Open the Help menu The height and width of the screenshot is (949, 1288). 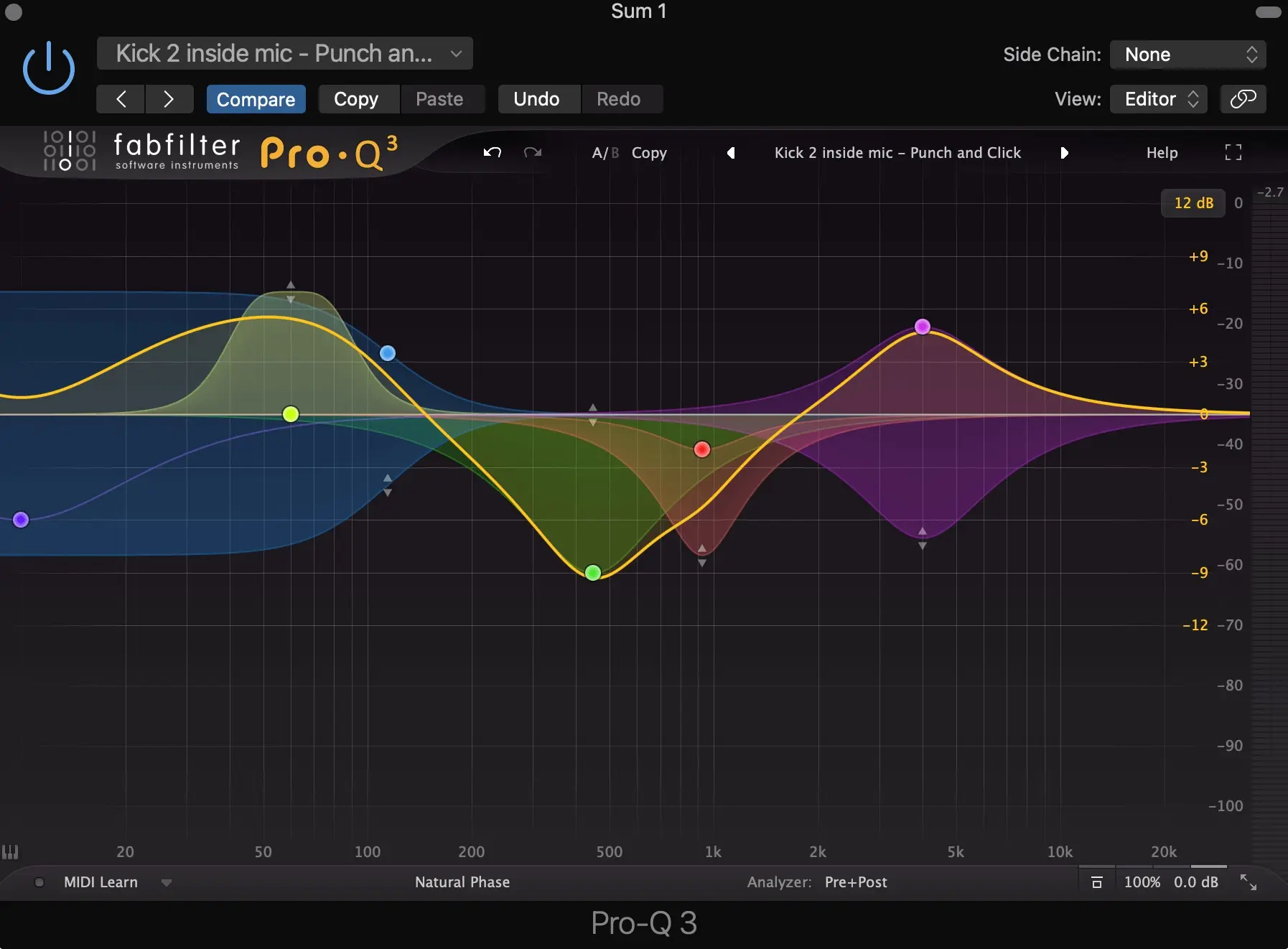pos(1162,153)
